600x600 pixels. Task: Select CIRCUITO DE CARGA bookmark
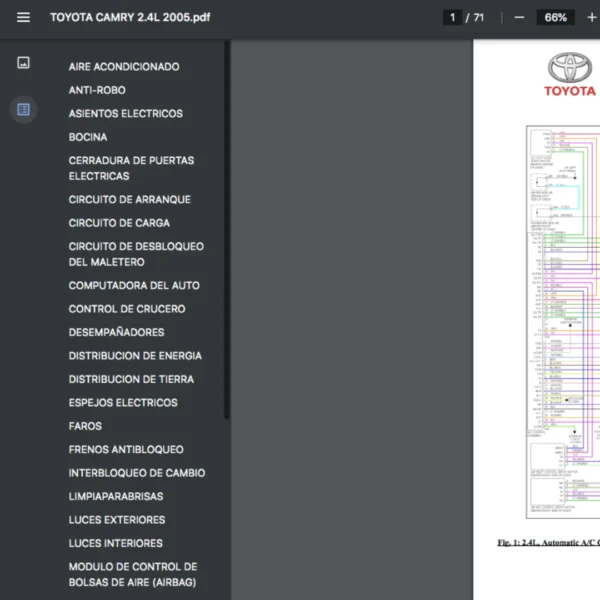pos(119,223)
